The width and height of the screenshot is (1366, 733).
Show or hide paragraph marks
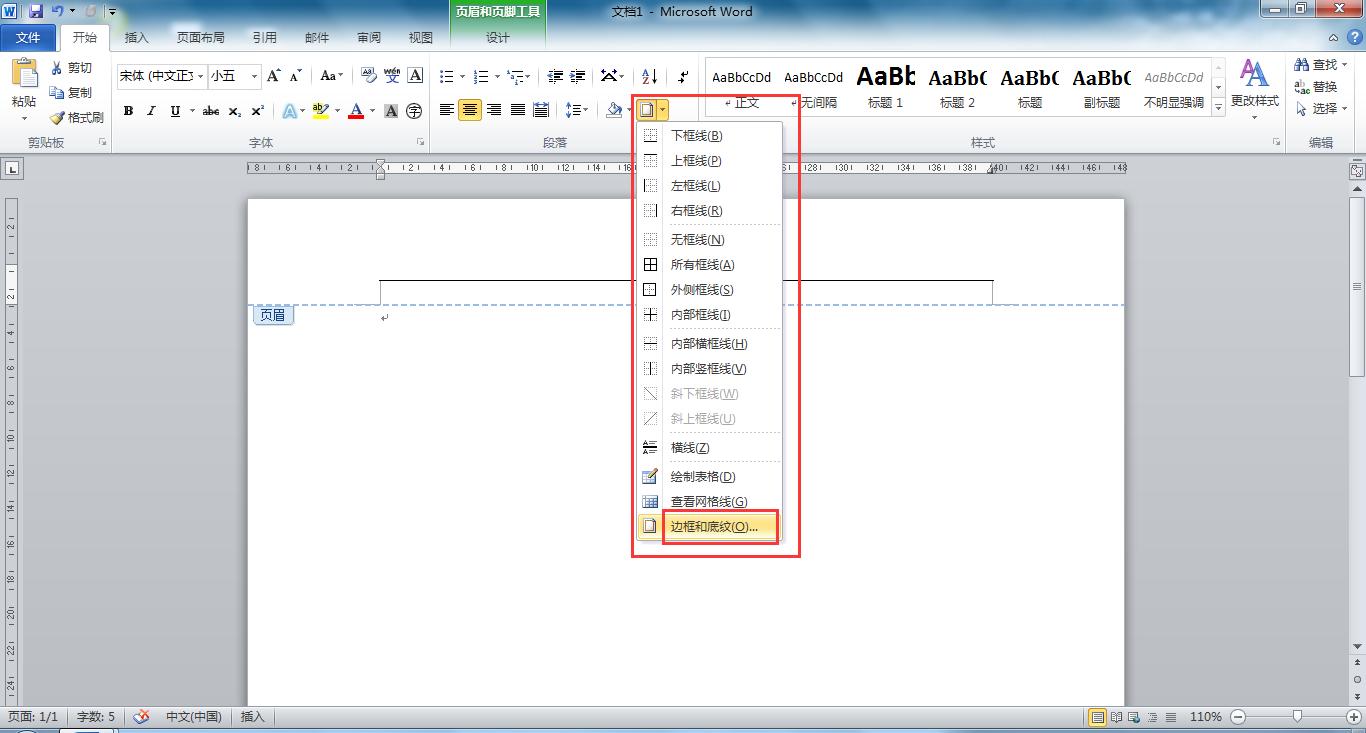click(683, 77)
